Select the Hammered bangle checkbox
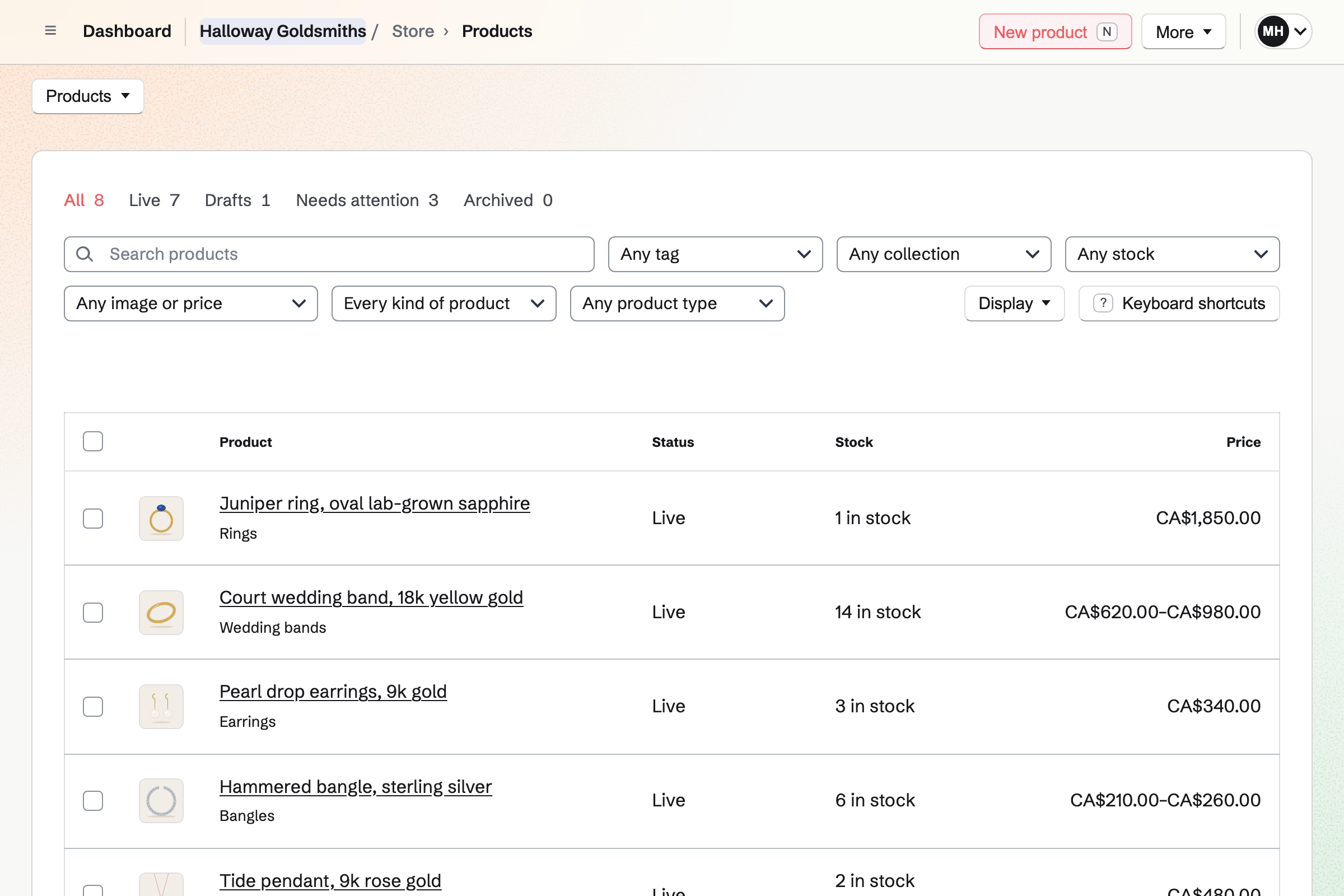1344x896 pixels. [92, 801]
